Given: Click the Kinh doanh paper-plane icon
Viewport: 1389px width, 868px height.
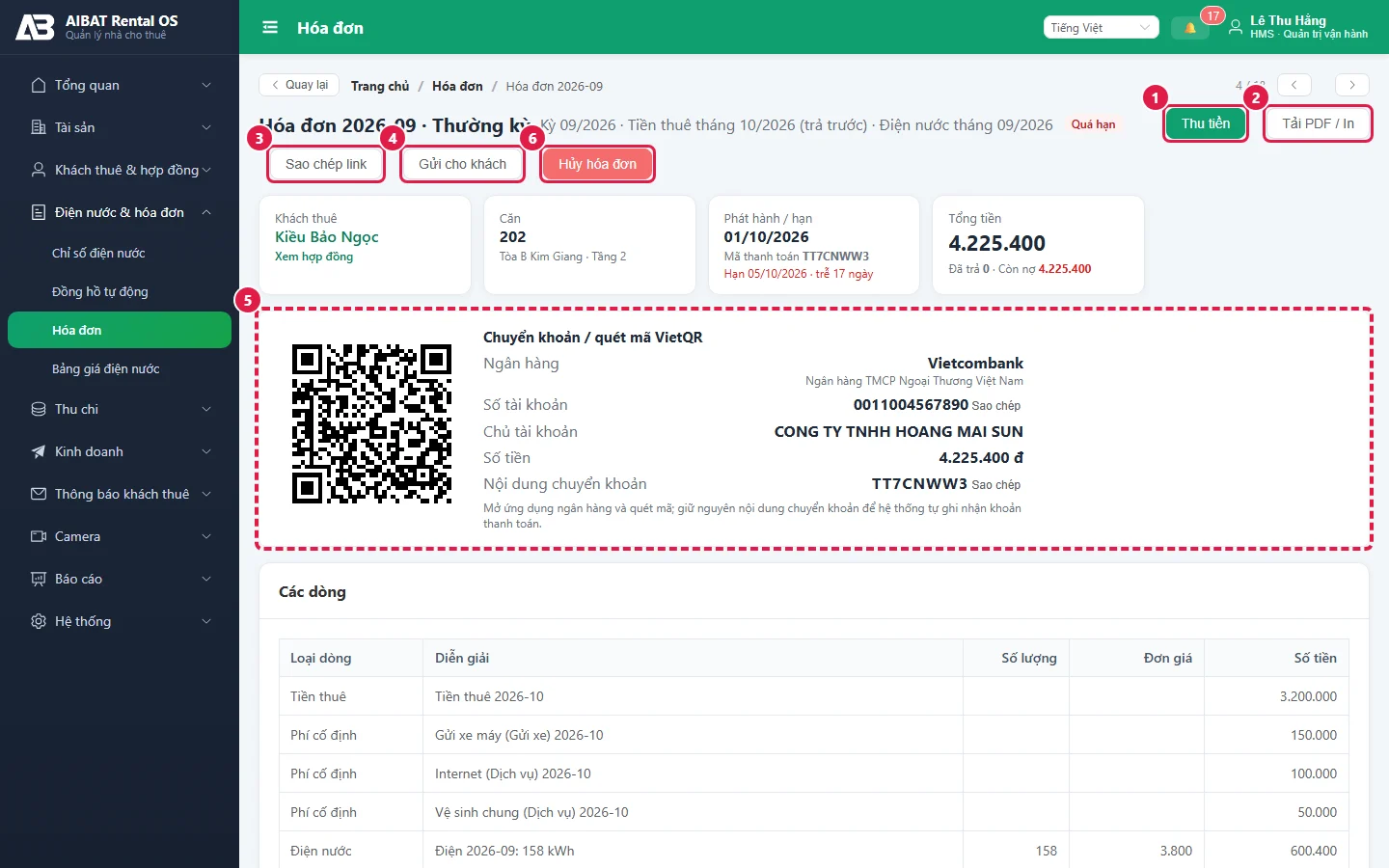Looking at the screenshot, I should coord(39,451).
